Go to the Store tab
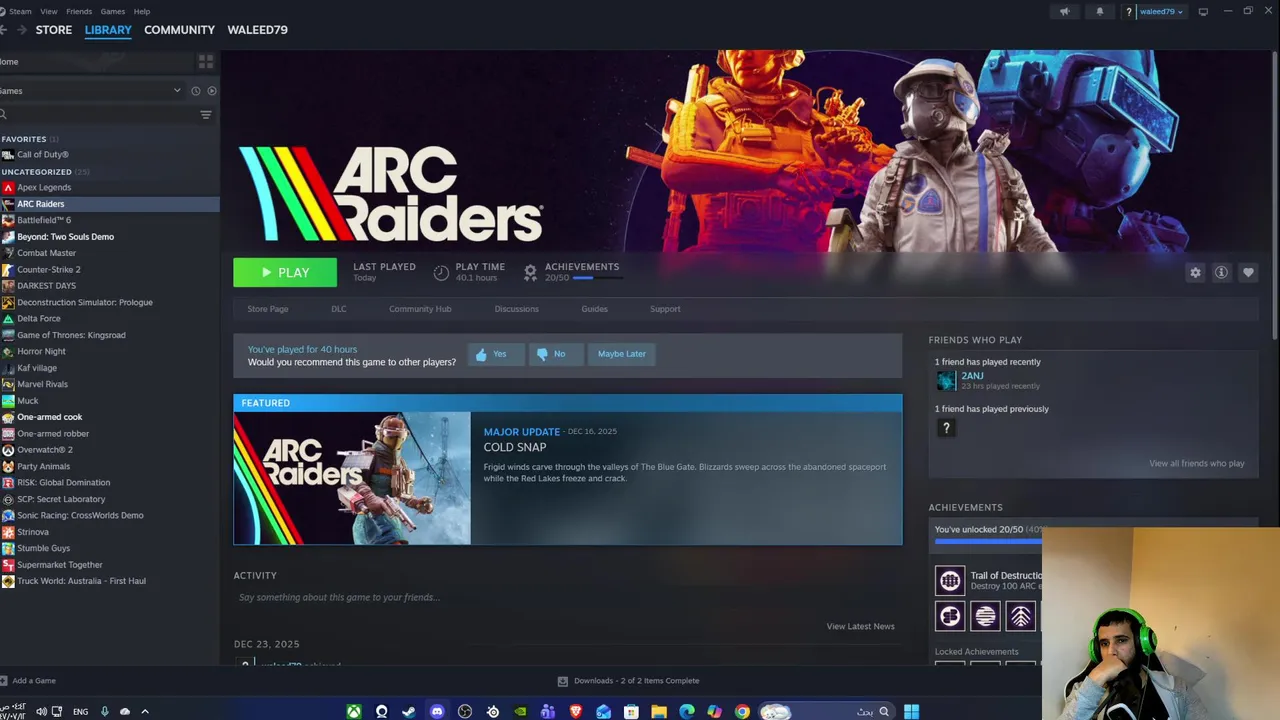The height and width of the screenshot is (720, 1280). click(54, 30)
